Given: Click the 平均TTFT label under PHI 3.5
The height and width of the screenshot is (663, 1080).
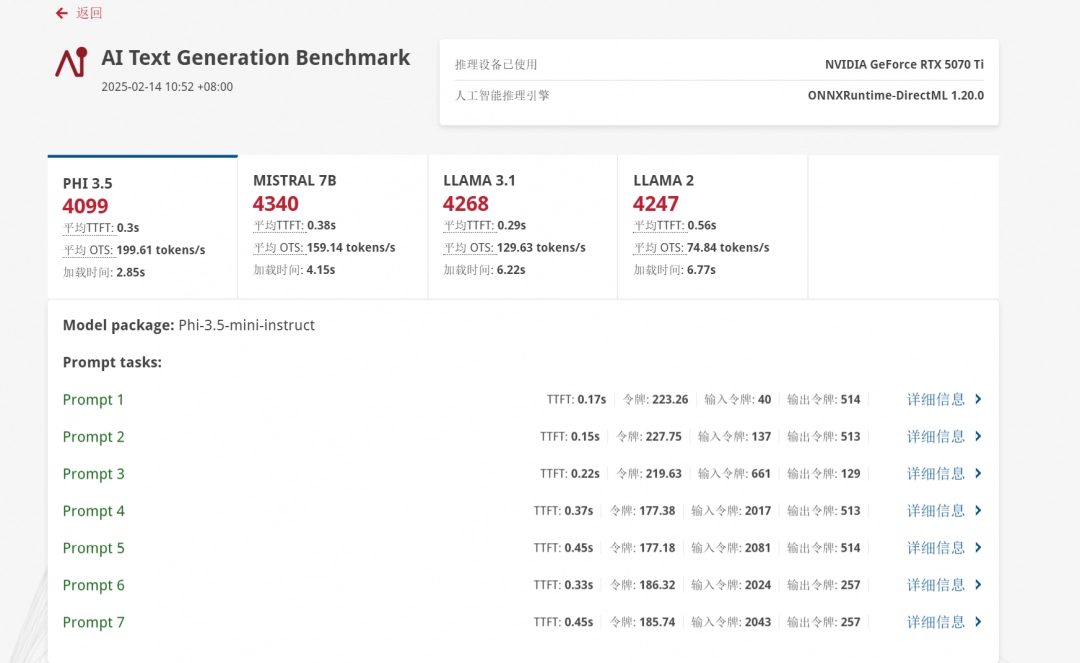Looking at the screenshot, I should [x=88, y=228].
